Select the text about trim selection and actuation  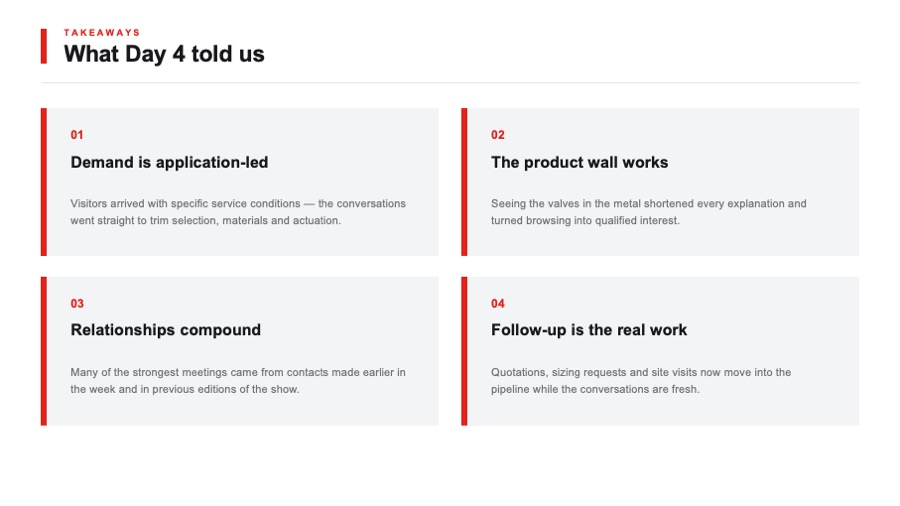point(238,212)
